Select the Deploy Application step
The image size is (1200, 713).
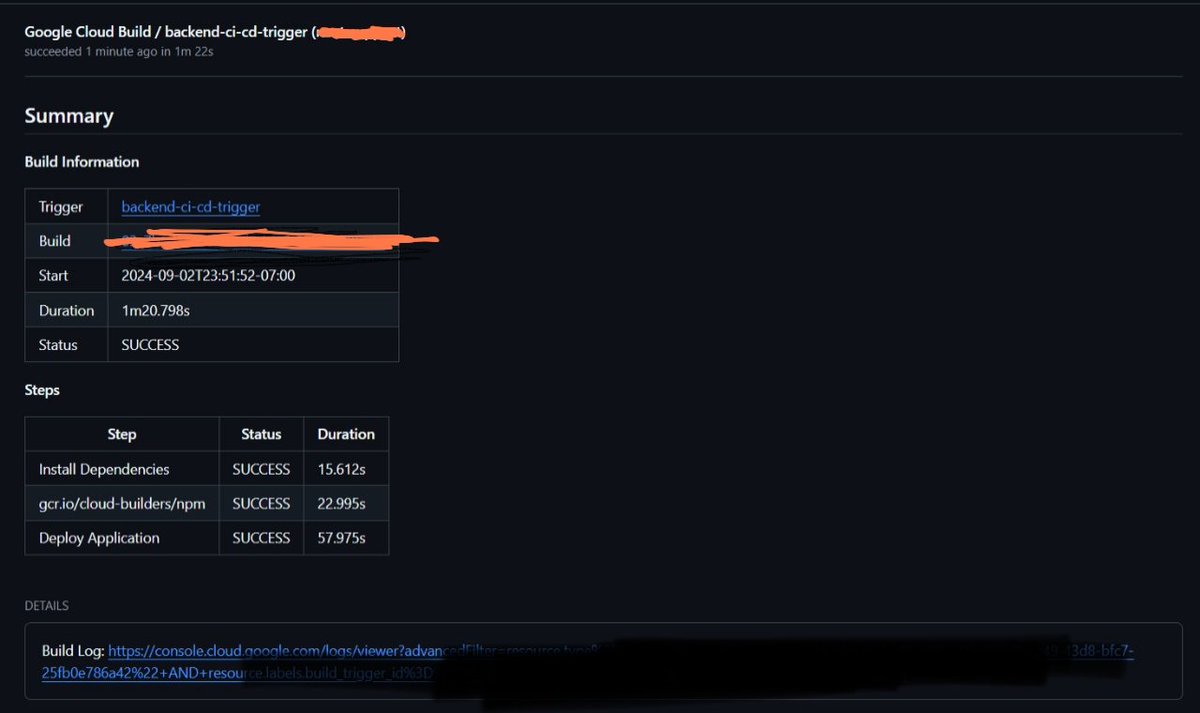pyautogui.click(x=99, y=538)
